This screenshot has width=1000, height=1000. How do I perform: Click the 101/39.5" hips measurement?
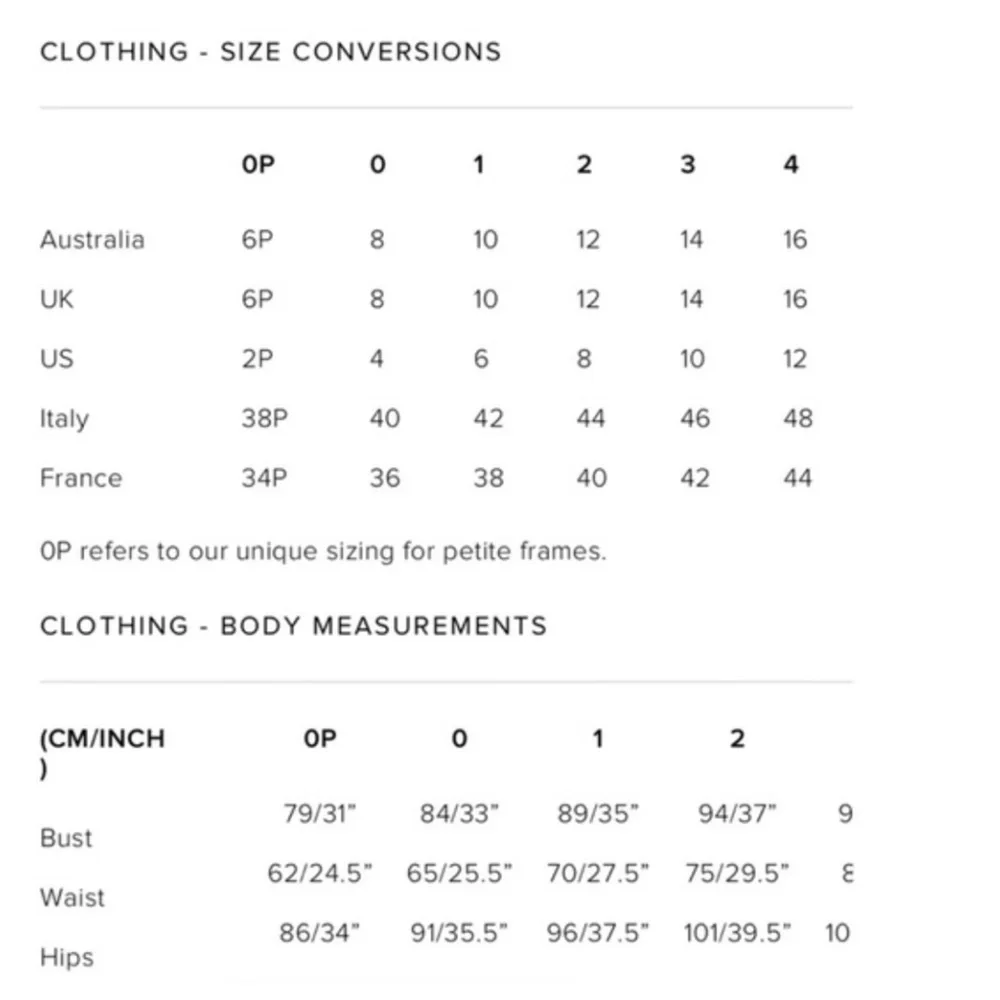pyautogui.click(x=737, y=933)
